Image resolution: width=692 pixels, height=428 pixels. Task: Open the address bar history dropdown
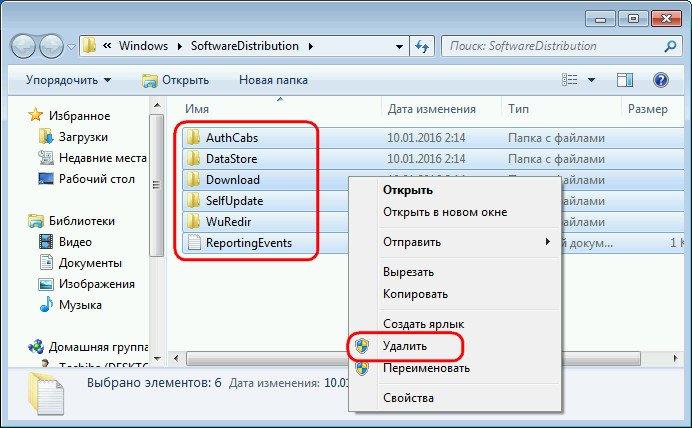pos(399,46)
